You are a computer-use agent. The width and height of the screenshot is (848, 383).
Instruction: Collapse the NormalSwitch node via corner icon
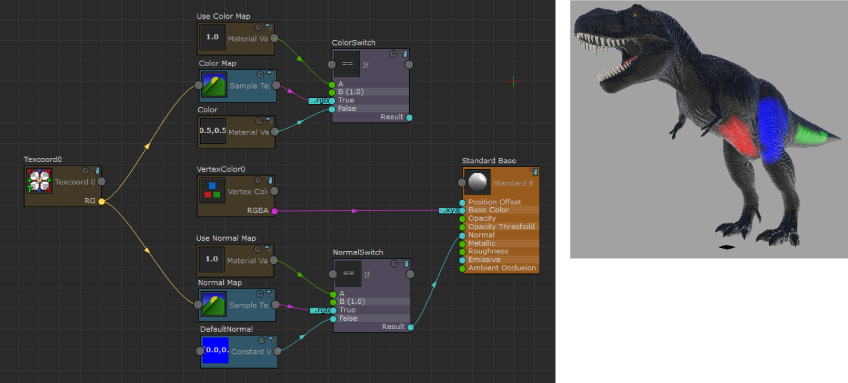[x=406, y=263]
